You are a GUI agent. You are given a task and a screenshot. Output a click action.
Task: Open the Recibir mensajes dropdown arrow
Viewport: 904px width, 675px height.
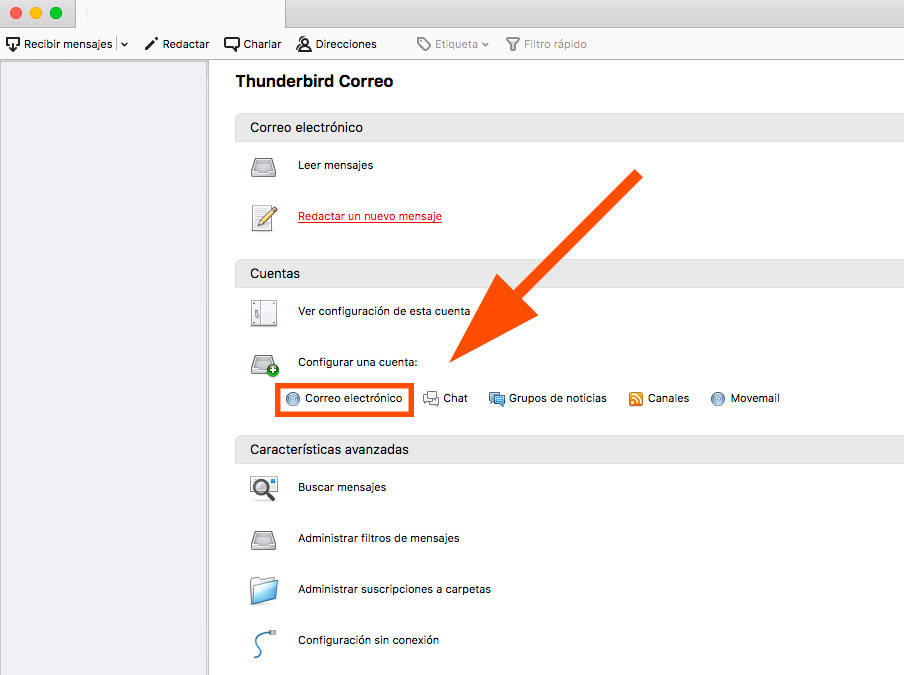click(x=124, y=44)
